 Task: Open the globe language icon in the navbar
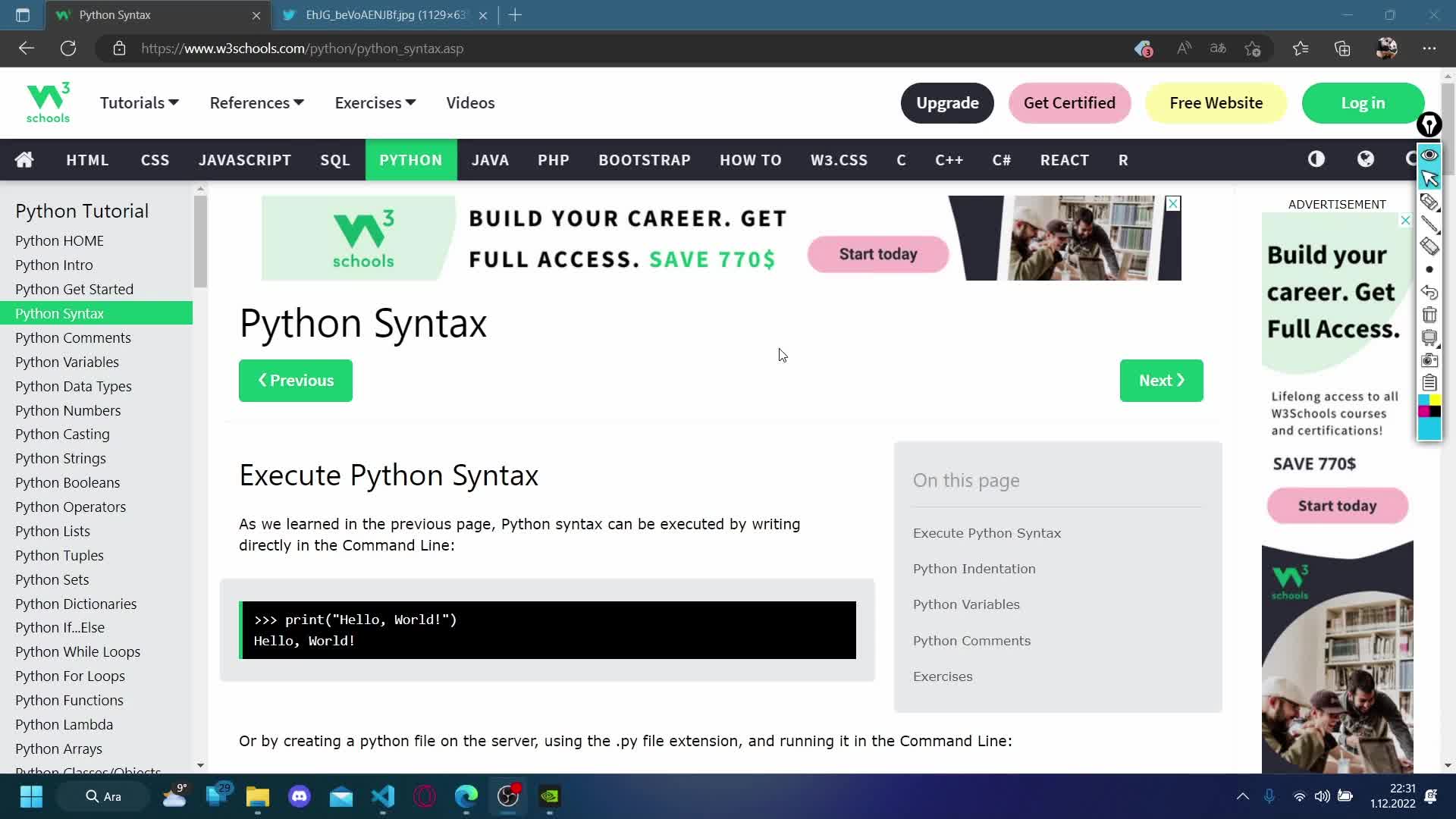(x=1365, y=159)
